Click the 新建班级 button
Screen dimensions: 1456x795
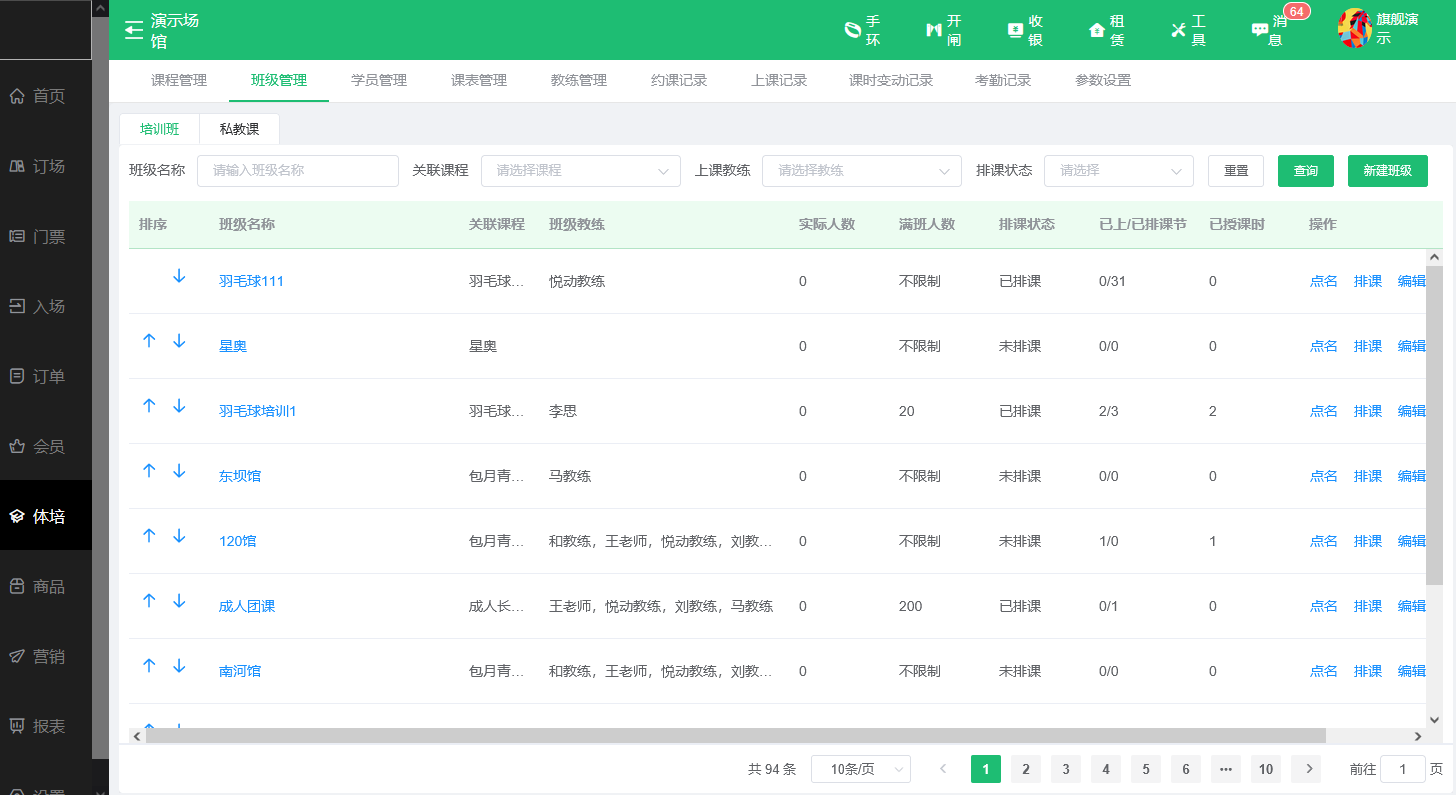pyautogui.click(x=1387, y=171)
